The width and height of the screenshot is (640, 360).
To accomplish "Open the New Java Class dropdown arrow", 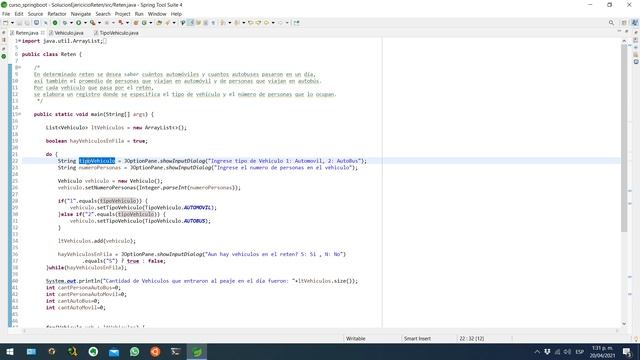I will (x=151, y=23).
